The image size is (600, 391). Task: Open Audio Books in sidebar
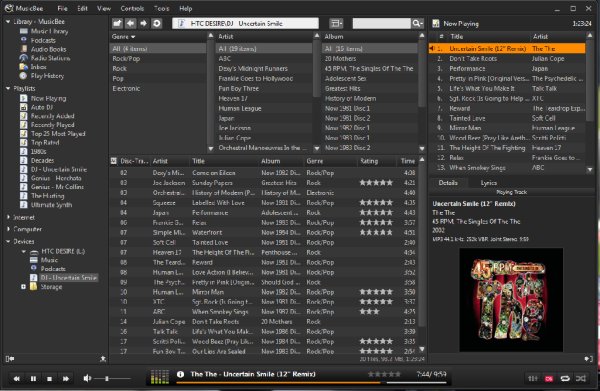click(48, 49)
